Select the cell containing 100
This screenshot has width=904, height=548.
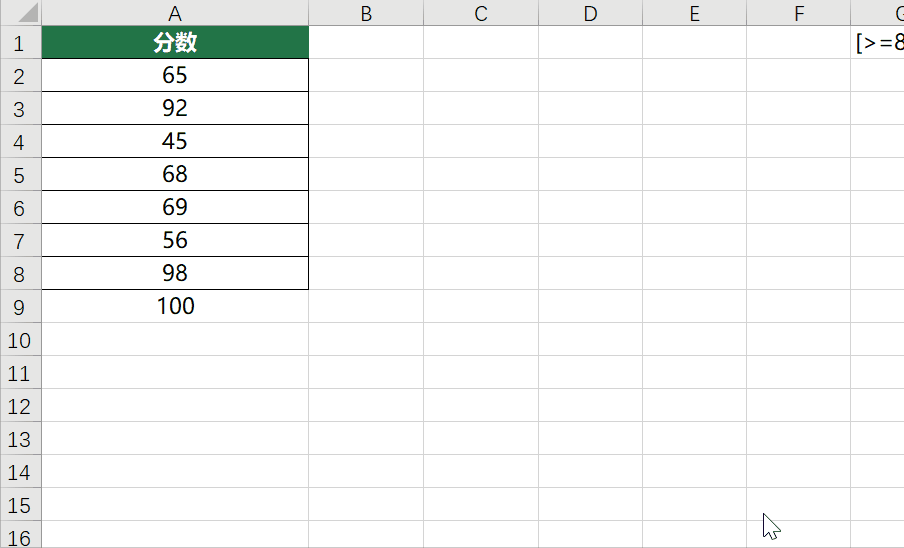pos(175,306)
